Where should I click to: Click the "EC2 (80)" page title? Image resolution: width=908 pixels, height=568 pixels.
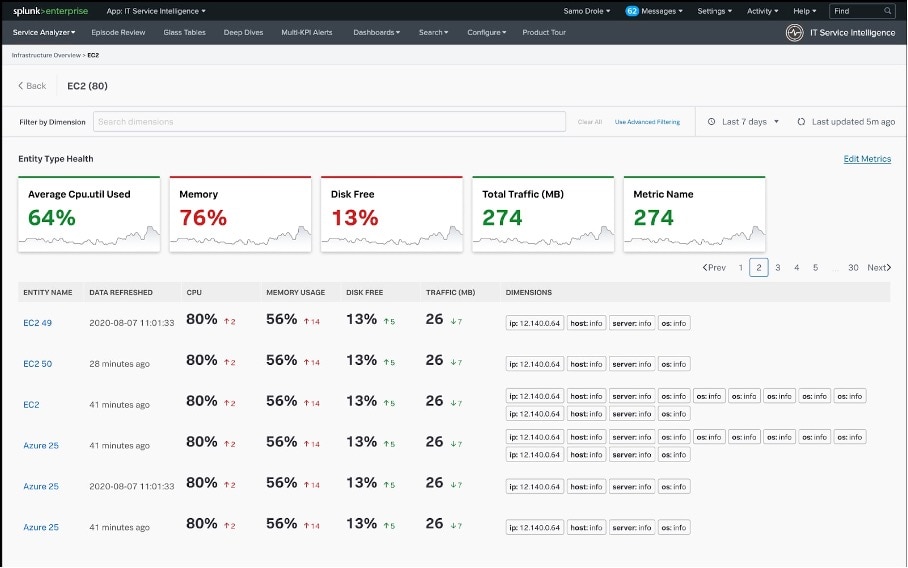coord(87,86)
